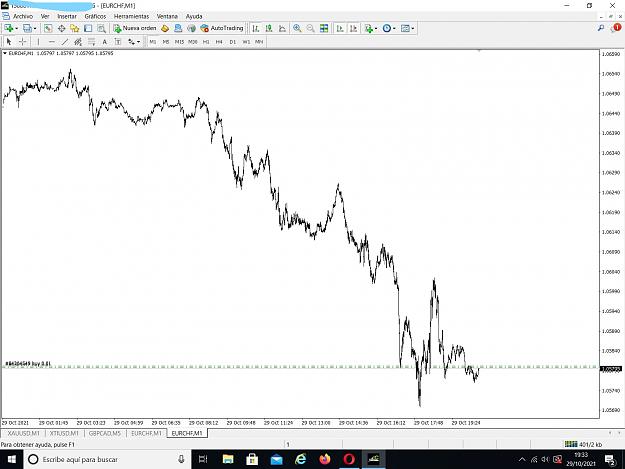Open the Ventana menu
This screenshot has width=625, height=469.
point(167,16)
